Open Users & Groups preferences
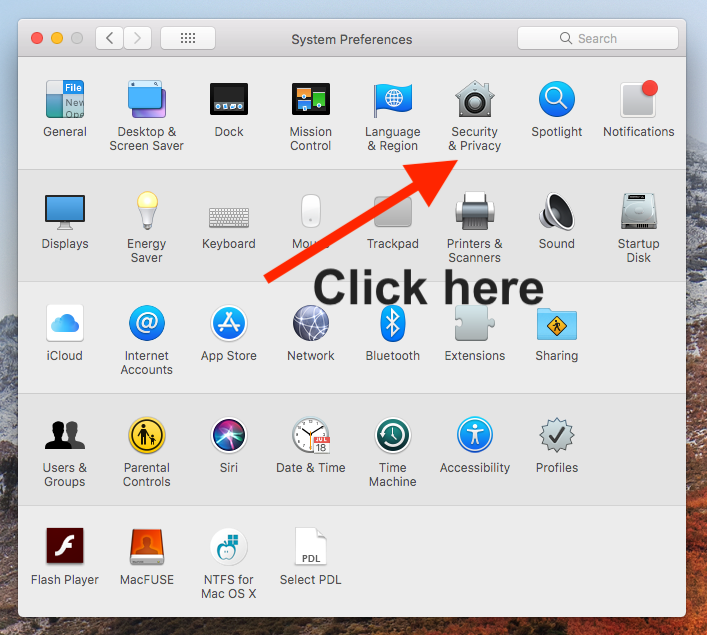Screen dimensions: 707x635 65,435
